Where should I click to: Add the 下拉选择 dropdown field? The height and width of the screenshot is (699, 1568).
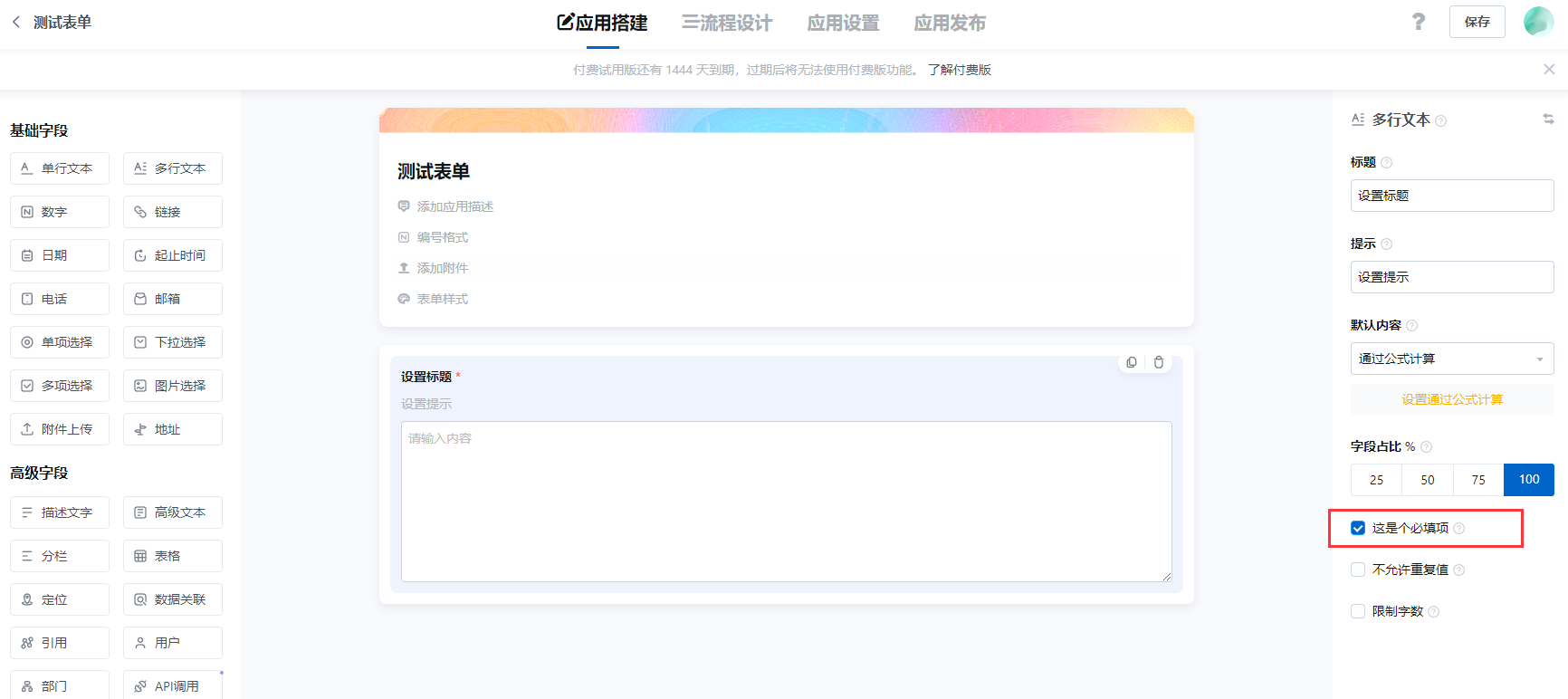[x=173, y=342]
